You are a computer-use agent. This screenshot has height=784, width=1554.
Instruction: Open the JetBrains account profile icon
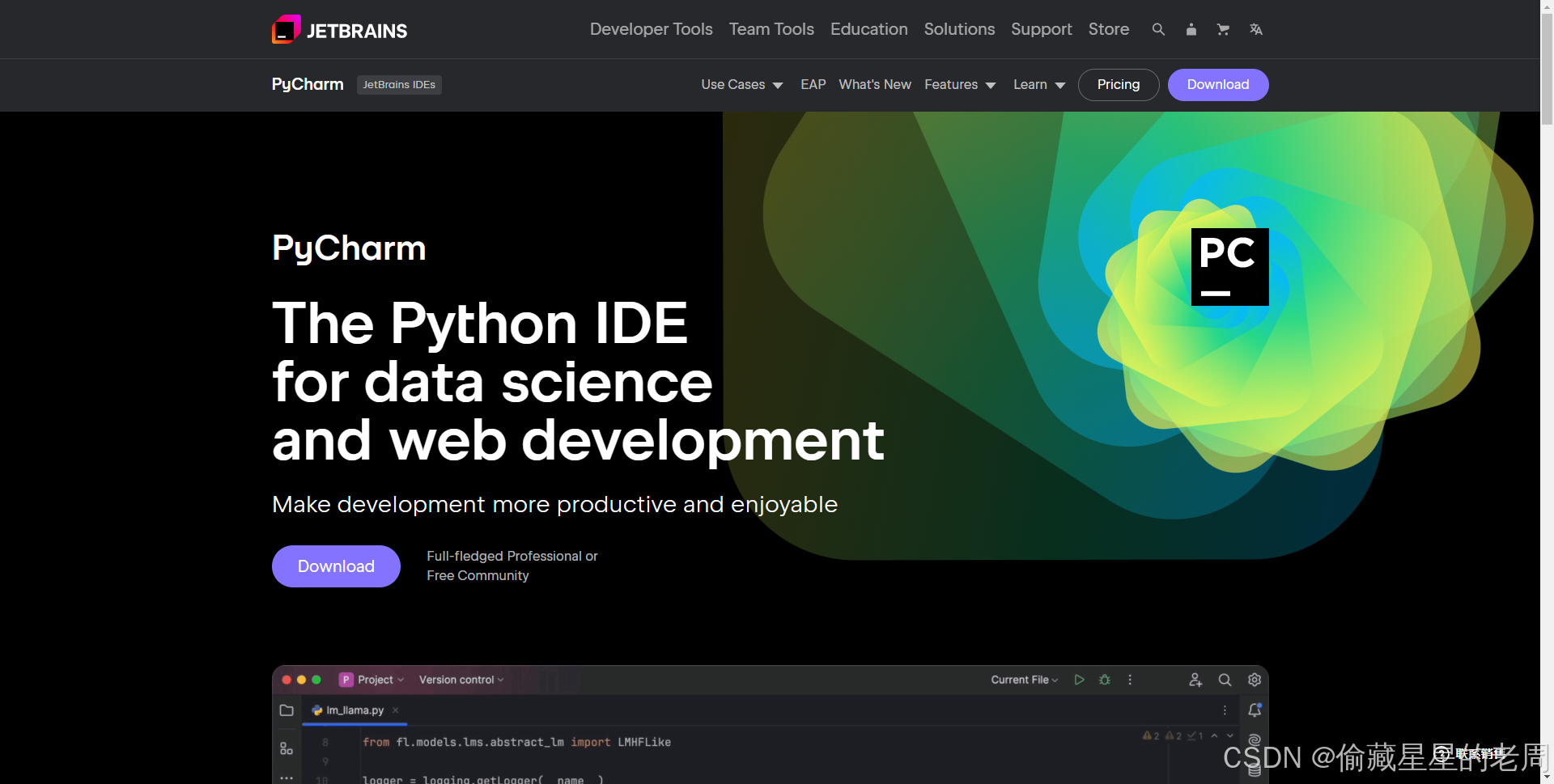tap(1191, 29)
